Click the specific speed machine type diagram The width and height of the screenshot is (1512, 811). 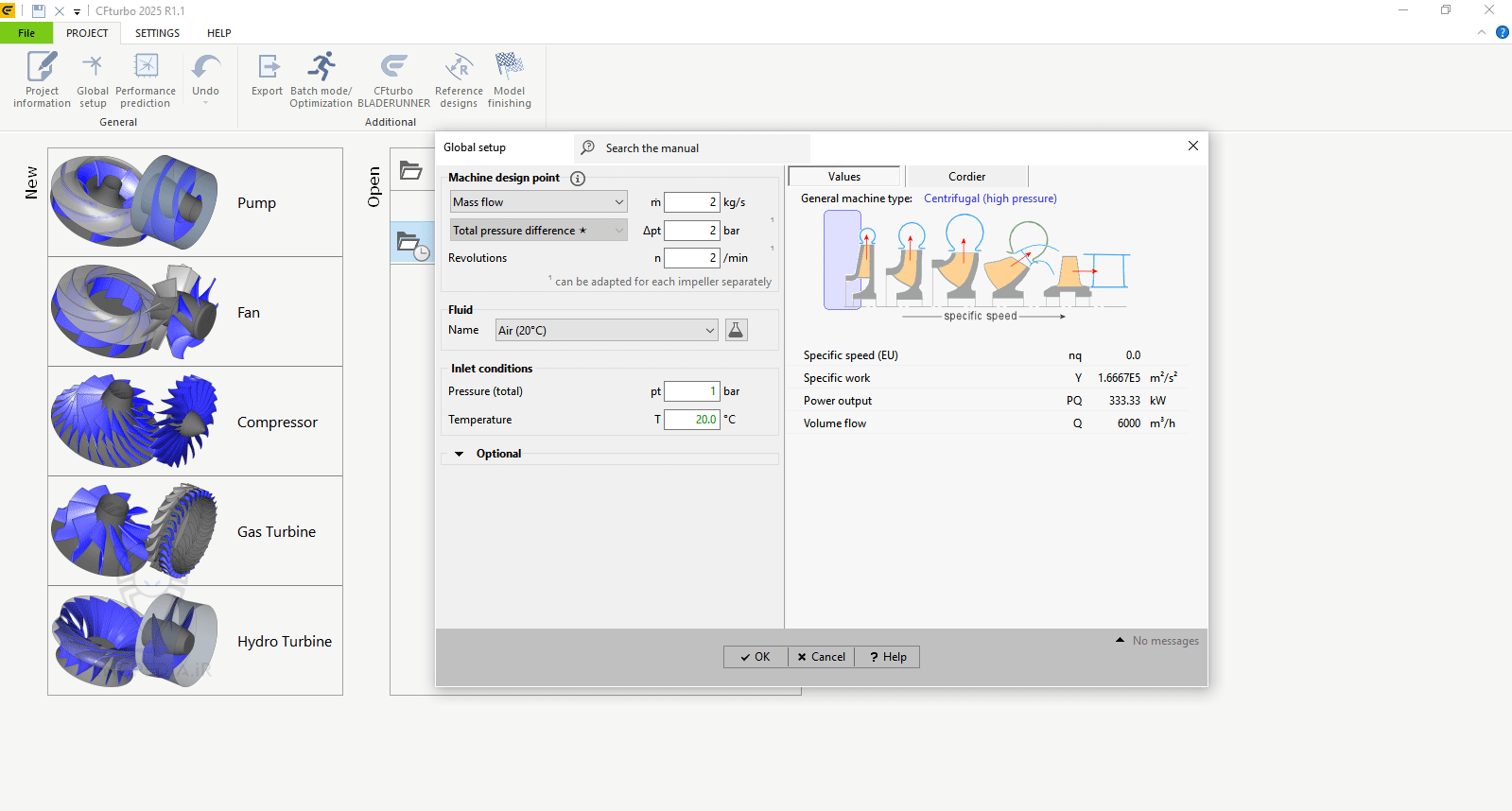[977, 267]
